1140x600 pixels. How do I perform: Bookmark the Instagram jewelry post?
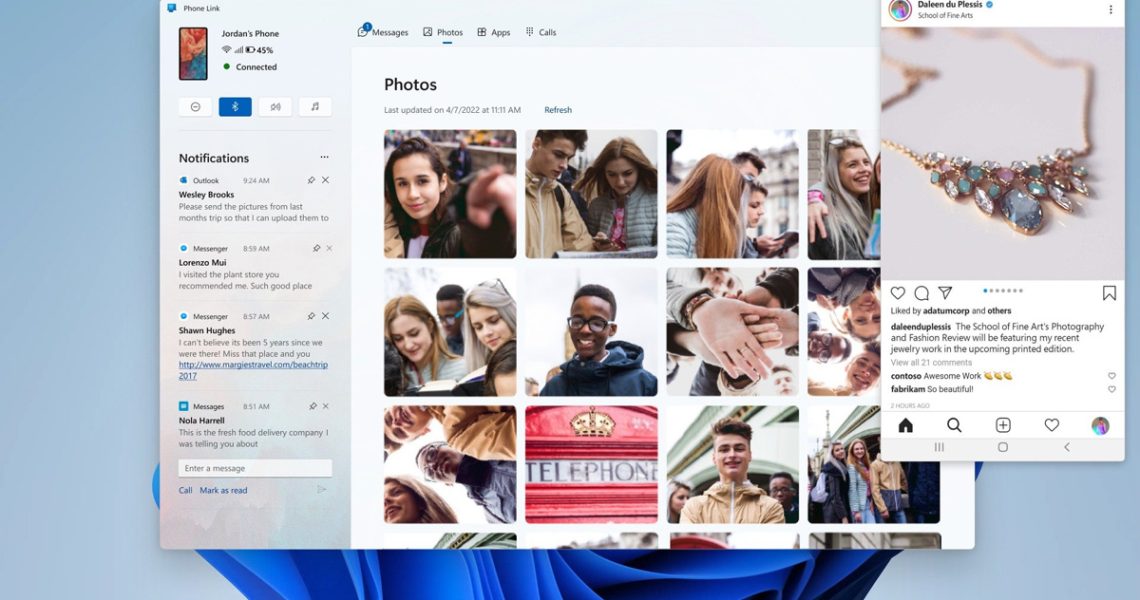1109,293
